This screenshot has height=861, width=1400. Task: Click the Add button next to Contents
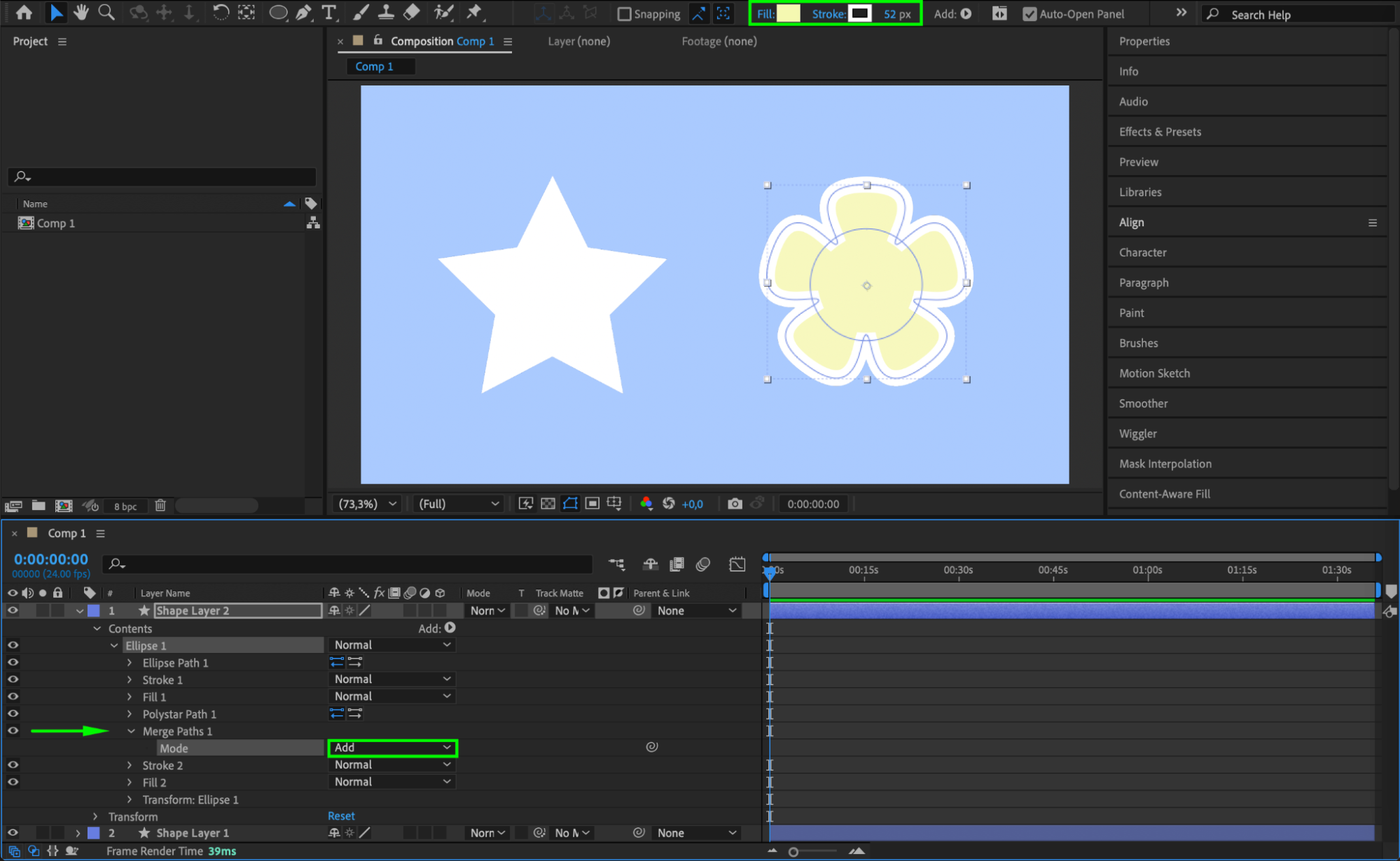[450, 628]
